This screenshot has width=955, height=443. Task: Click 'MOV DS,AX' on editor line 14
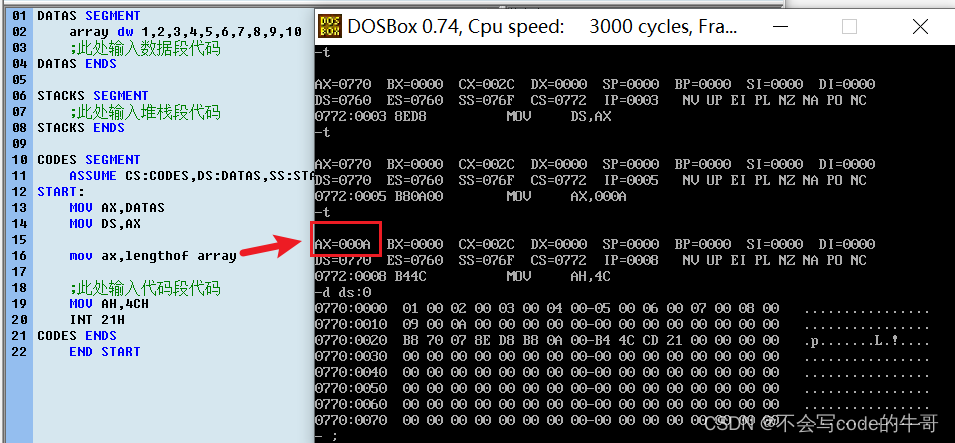click(105, 224)
